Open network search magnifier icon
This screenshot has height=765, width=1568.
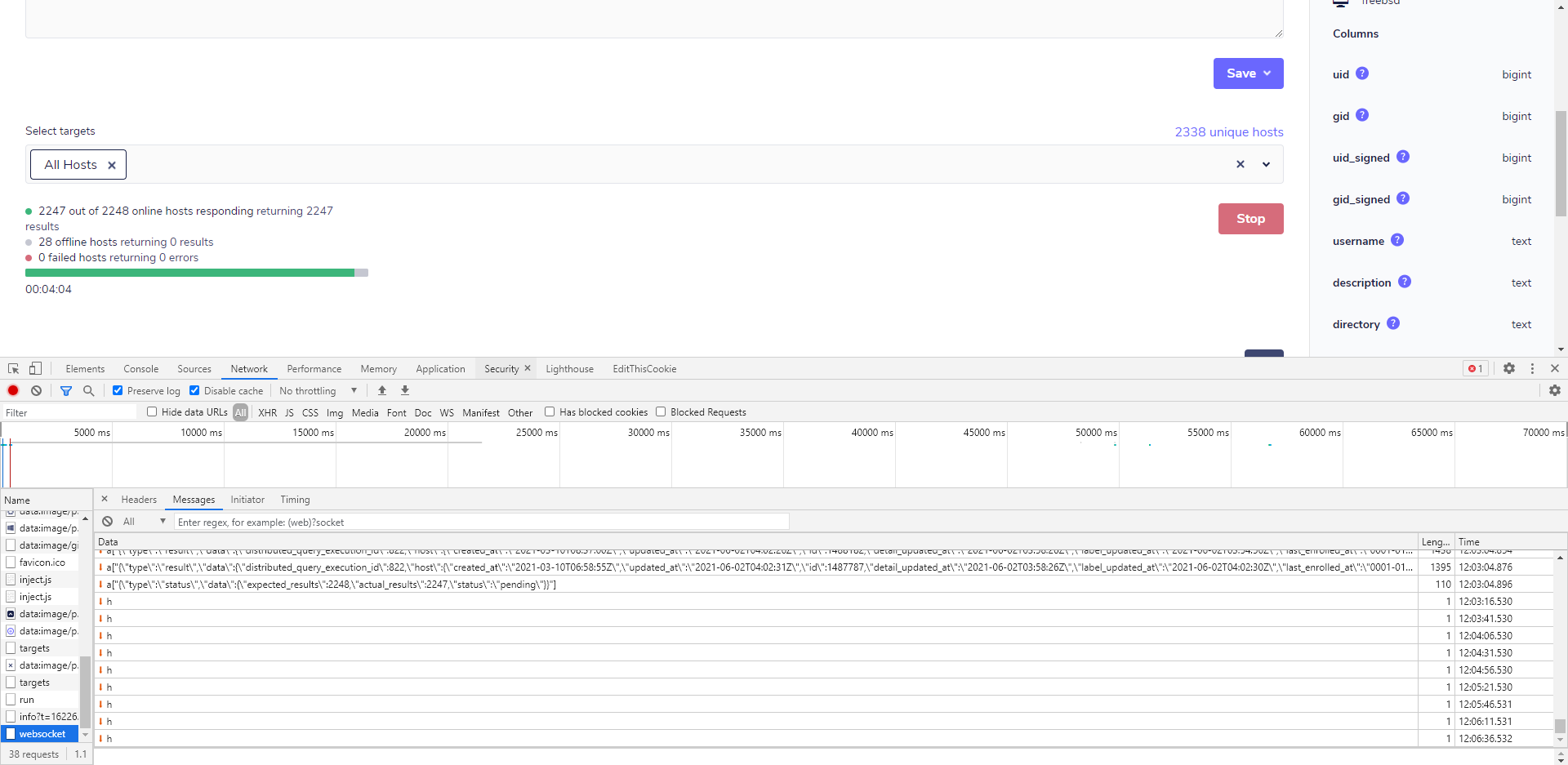click(x=89, y=391)
